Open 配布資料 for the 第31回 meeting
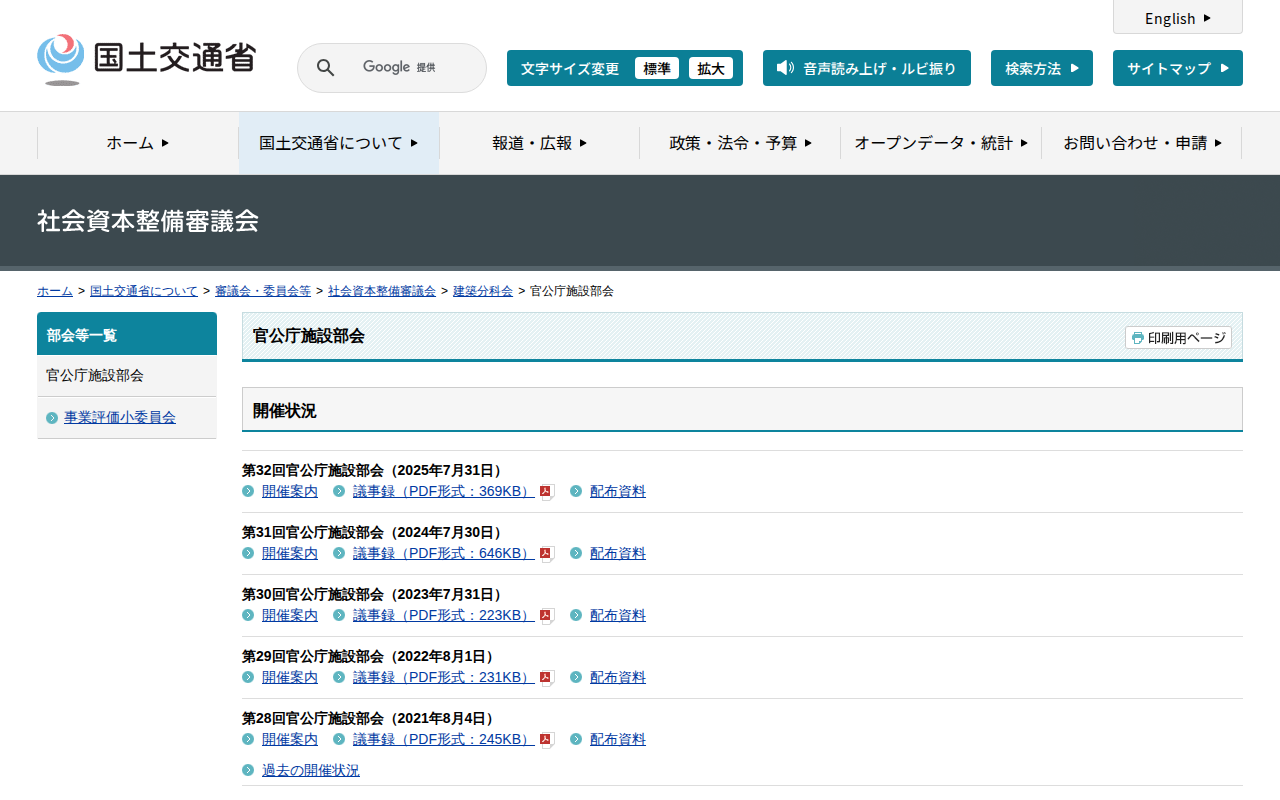Screen dimensions: 1280x800 tap(617, 554)
